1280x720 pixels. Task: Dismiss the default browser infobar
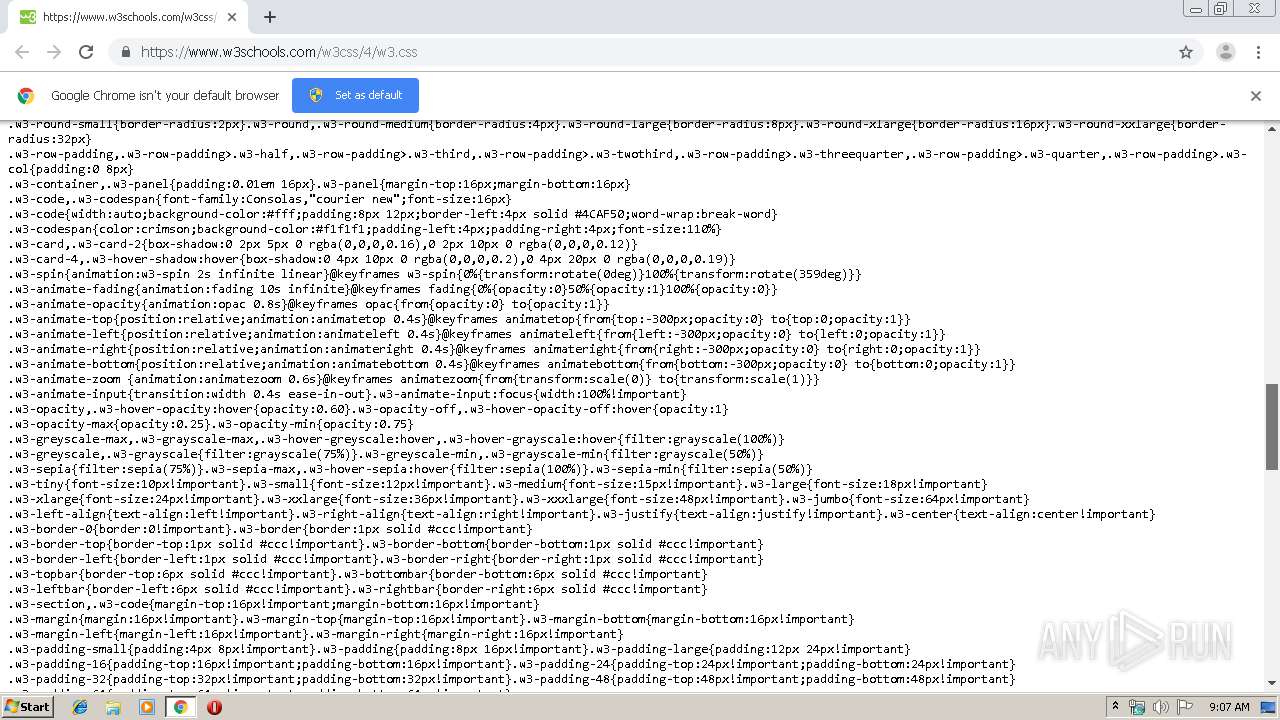point(1256,96)
